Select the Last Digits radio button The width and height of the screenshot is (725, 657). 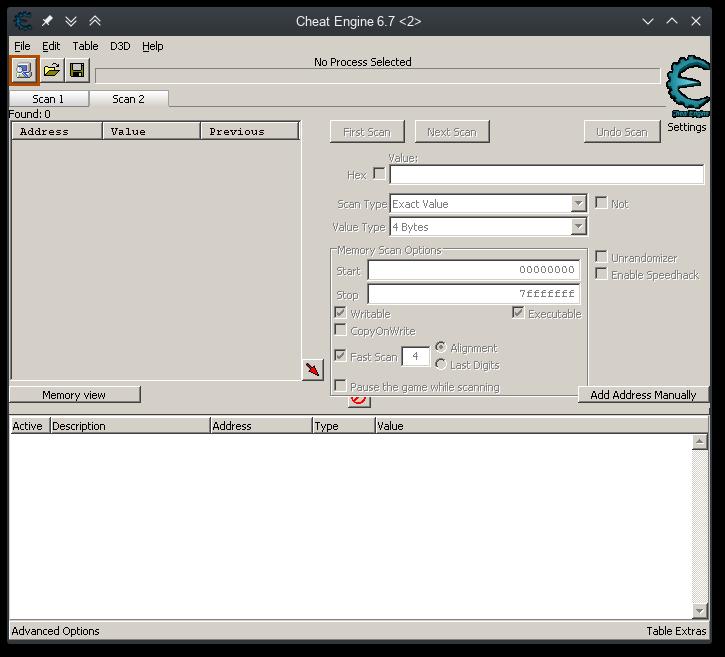(x=441, y=364)
